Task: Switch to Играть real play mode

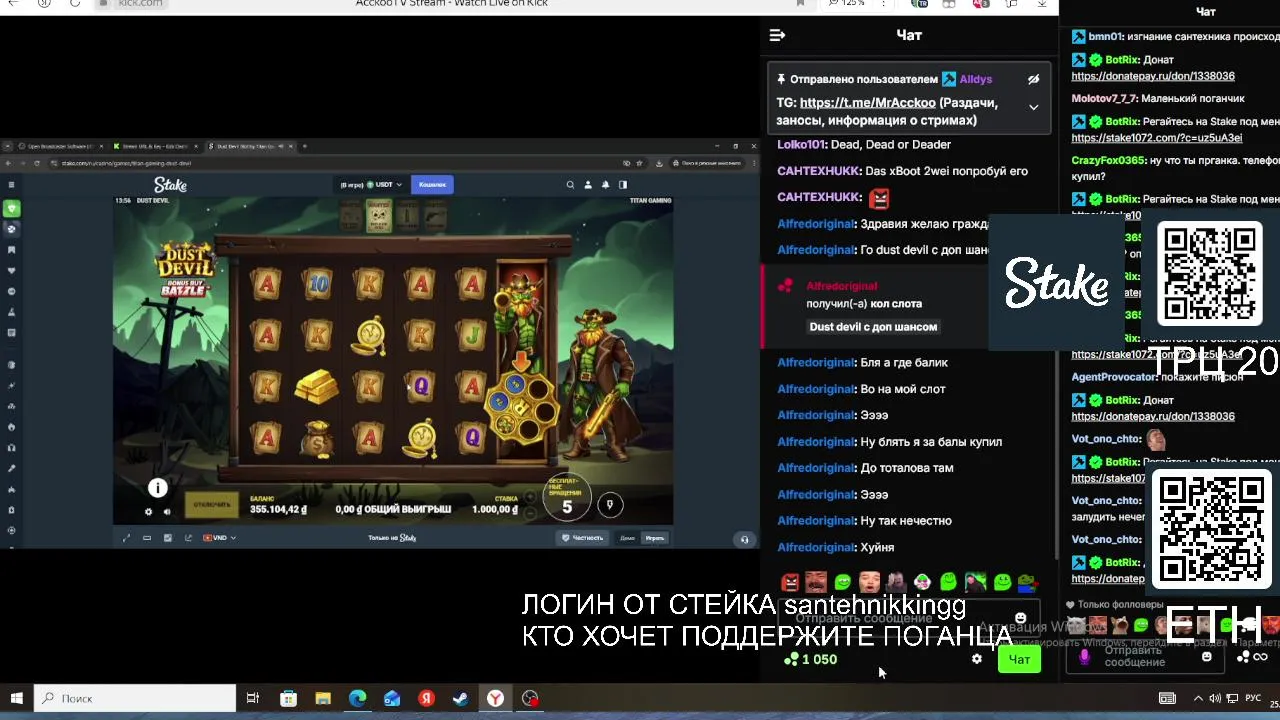Action: [x=654, y=538]
